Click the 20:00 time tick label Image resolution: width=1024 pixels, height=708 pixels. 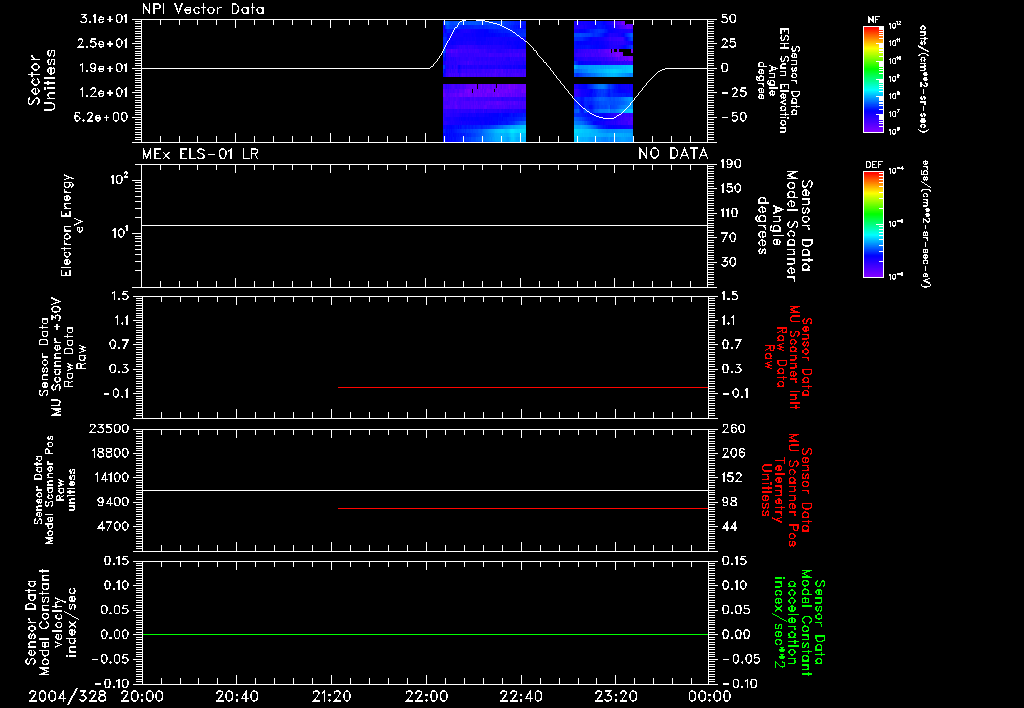[142, 696]
